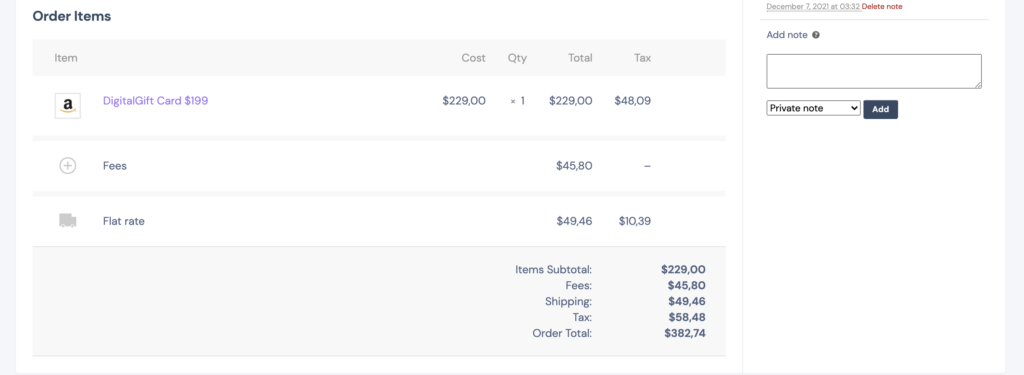
Task: Click the × 1 quantity value
Action: pyautogui.click(x=518, y=101)
